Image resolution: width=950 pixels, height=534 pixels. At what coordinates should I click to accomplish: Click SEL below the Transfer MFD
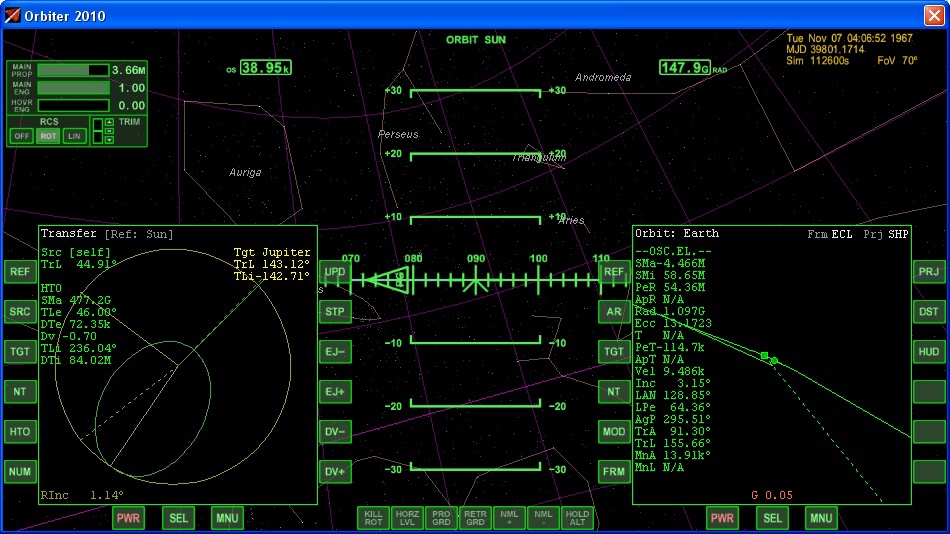[178, 518]
